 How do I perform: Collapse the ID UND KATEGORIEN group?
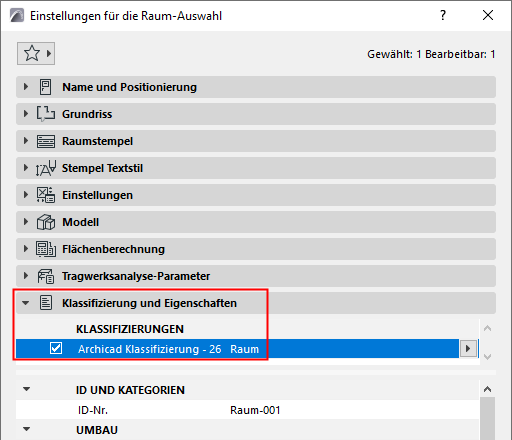point(26,389)
